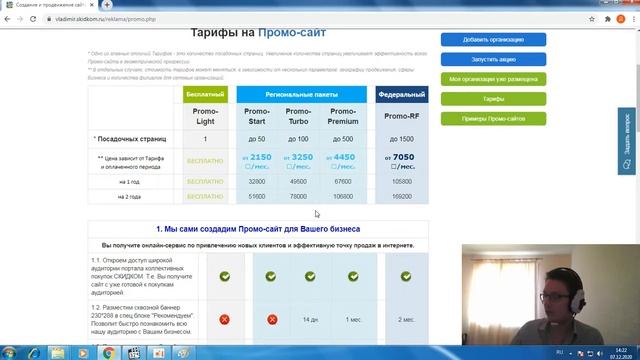
Task: Click the 'Promo-Turbo' plan name
Action: [x=298, y=116]
